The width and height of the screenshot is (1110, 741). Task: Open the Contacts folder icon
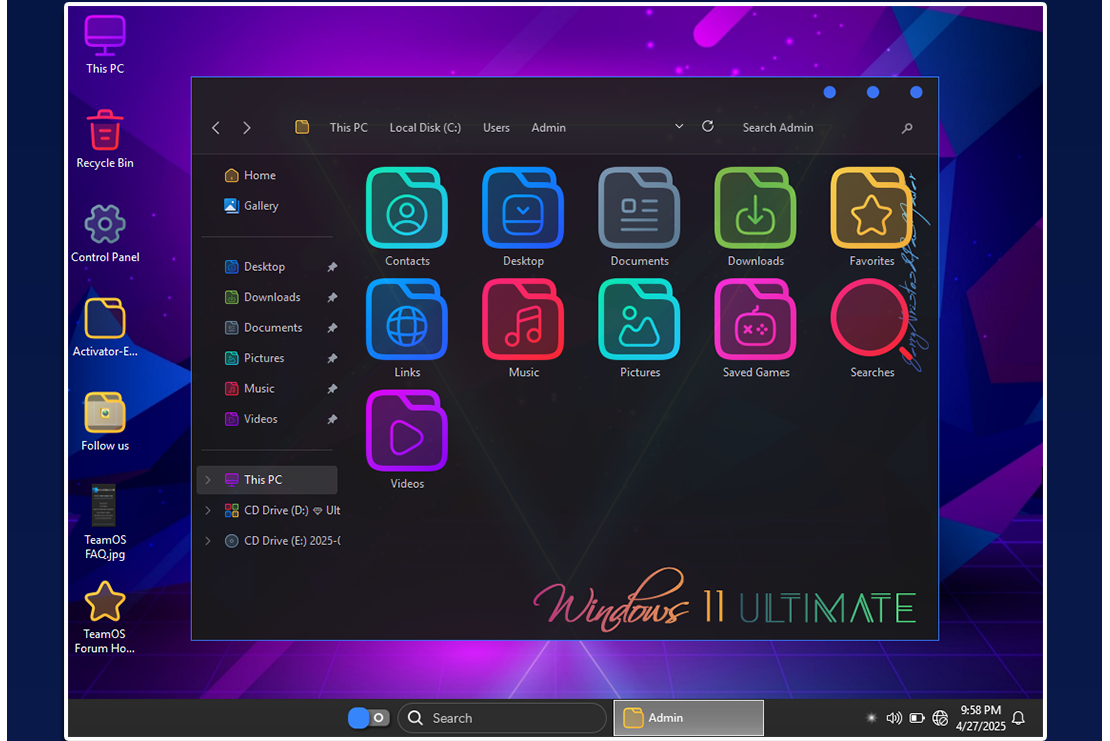(406, 208)
